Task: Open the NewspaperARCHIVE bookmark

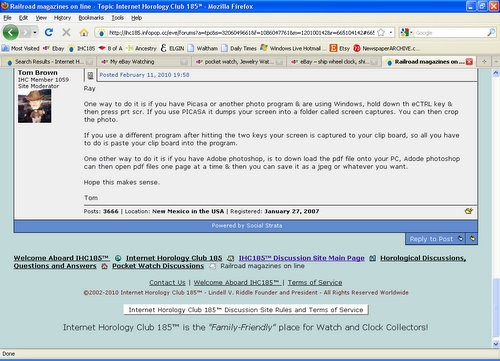Action: pos(386,48)
